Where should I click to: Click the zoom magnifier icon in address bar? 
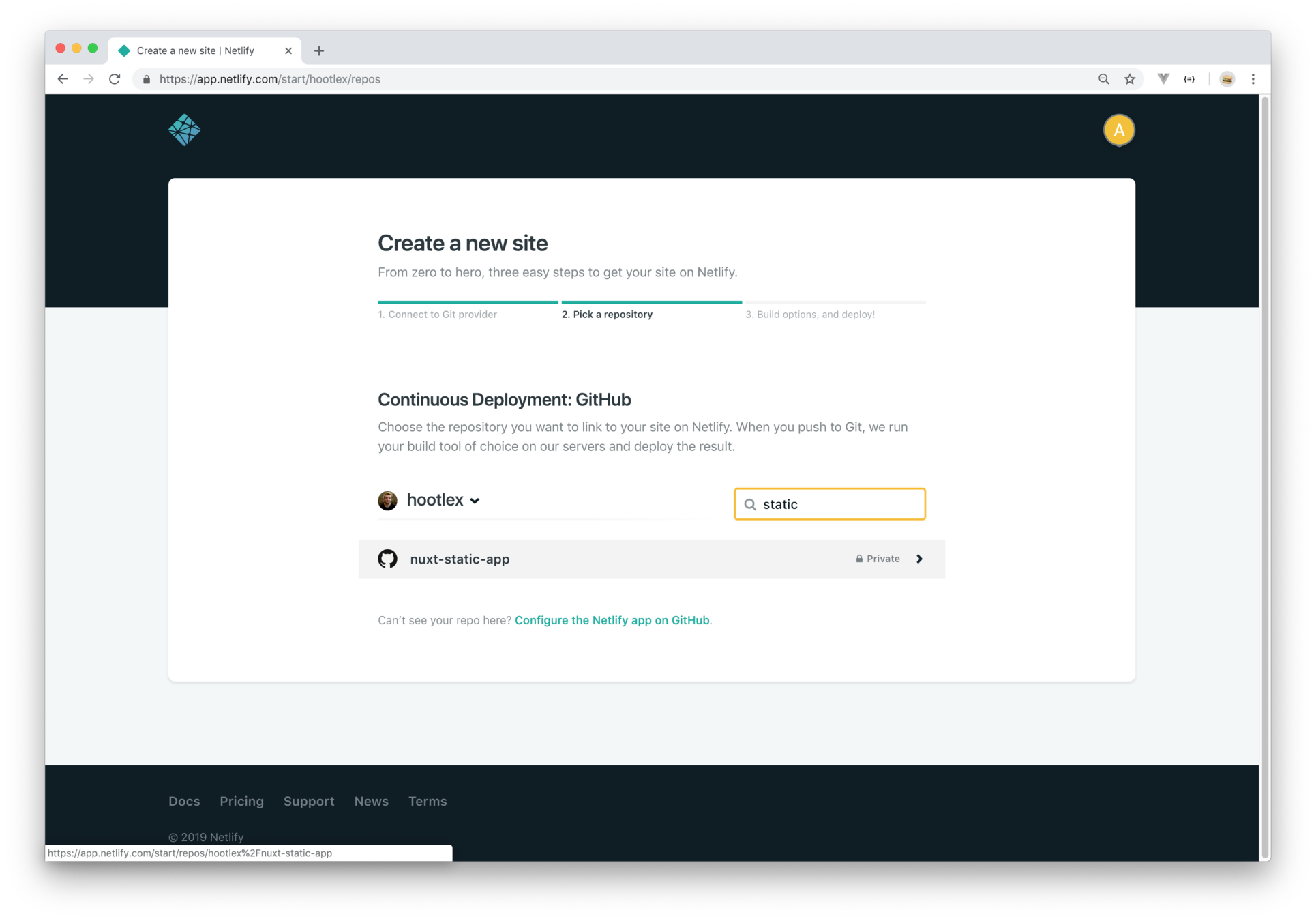[x=1103, y=79]
